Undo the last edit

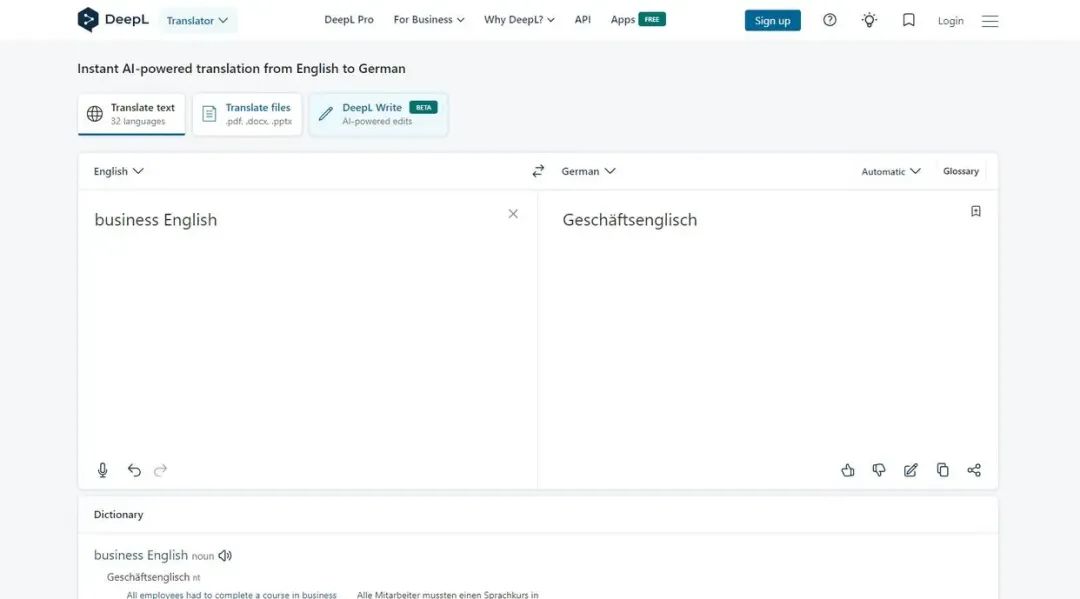(134, 470)
